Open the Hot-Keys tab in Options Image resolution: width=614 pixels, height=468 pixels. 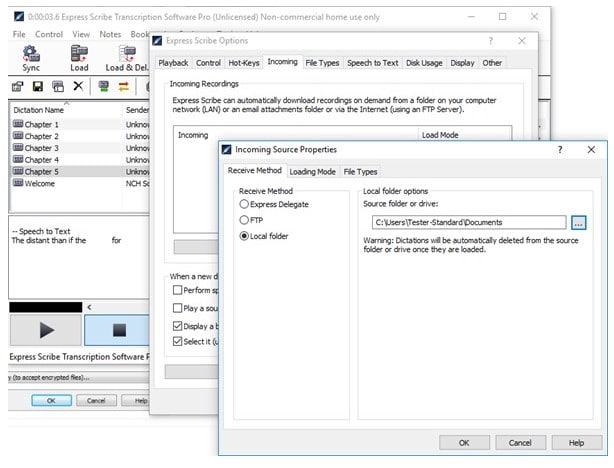tap(244, 63)
